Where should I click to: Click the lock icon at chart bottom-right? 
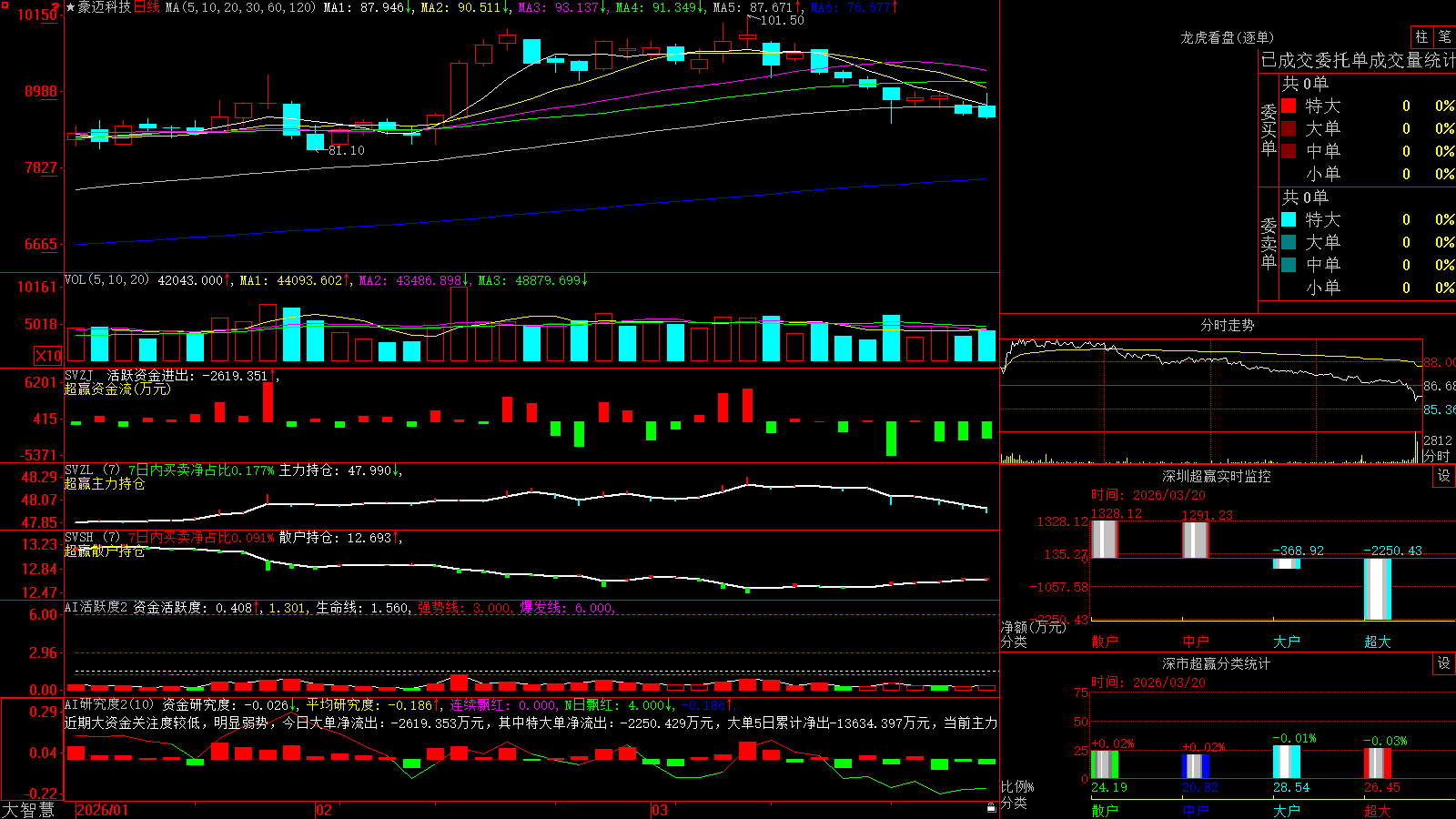click(991, 808)
